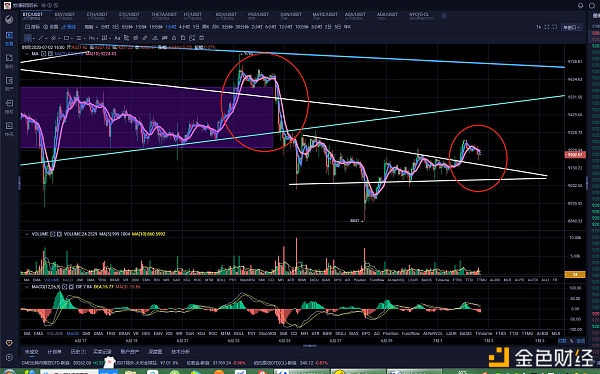Select the 4-hour timeframe button

(x=184, y=27)
